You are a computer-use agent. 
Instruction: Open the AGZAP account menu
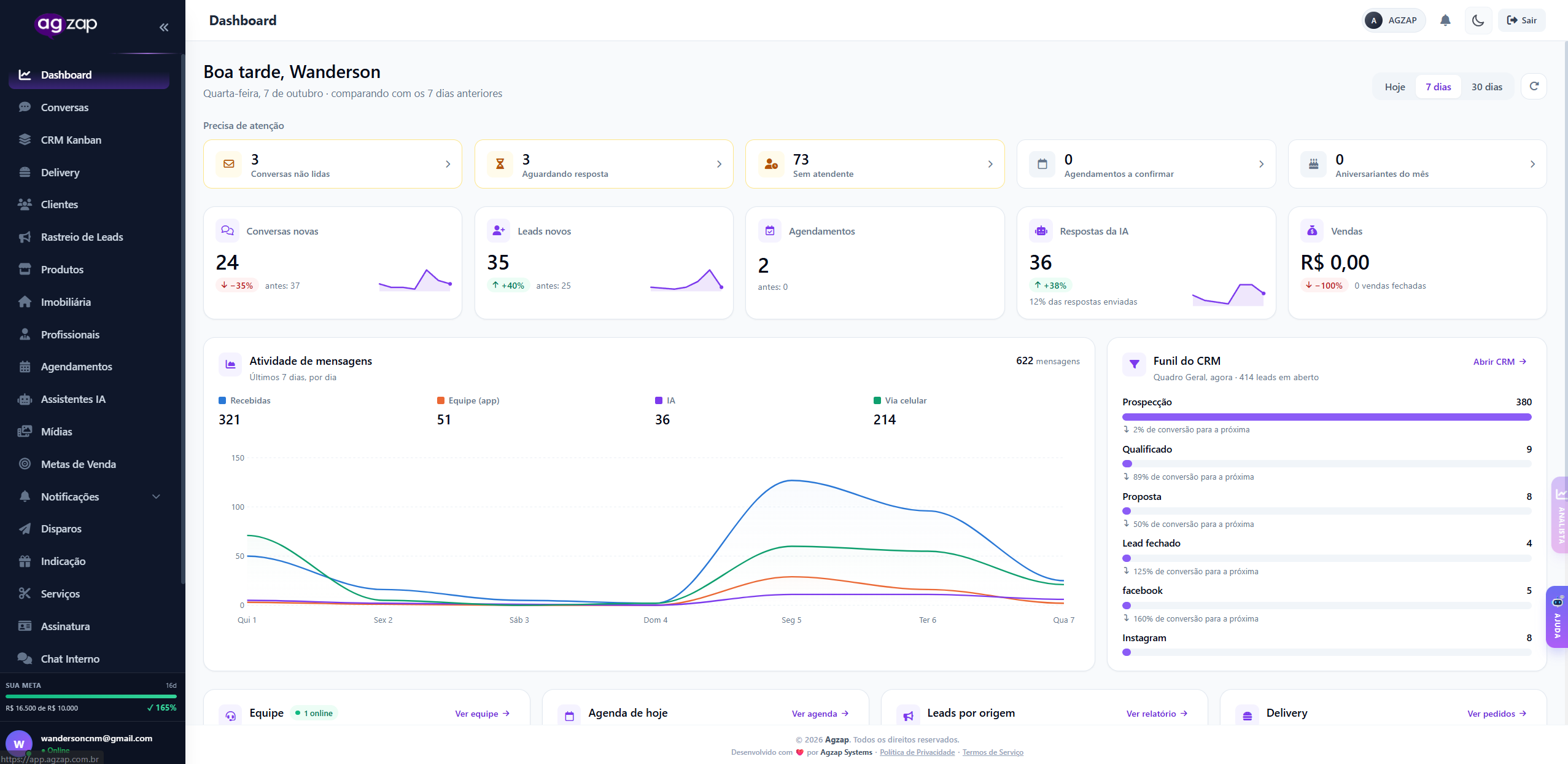click(1392, 20)
